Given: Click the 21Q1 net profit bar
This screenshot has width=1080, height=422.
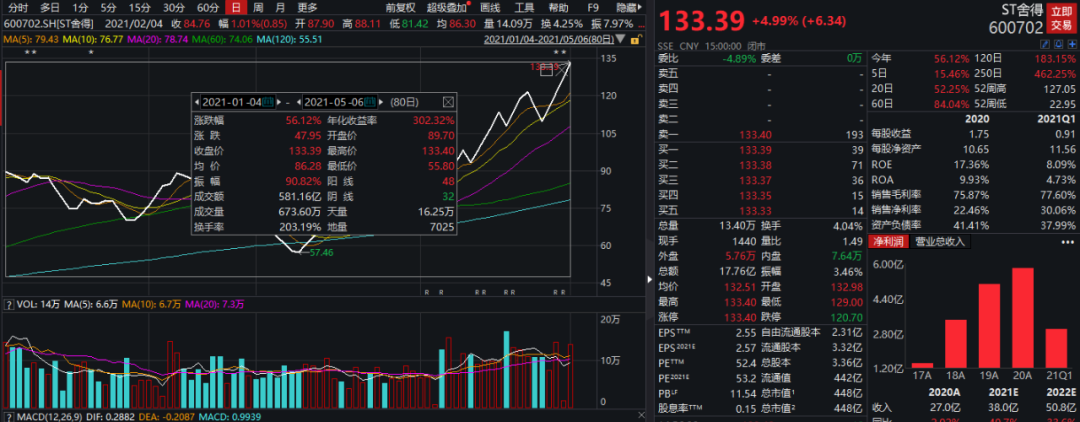Looking at the screenshot, I should 1055,348.
